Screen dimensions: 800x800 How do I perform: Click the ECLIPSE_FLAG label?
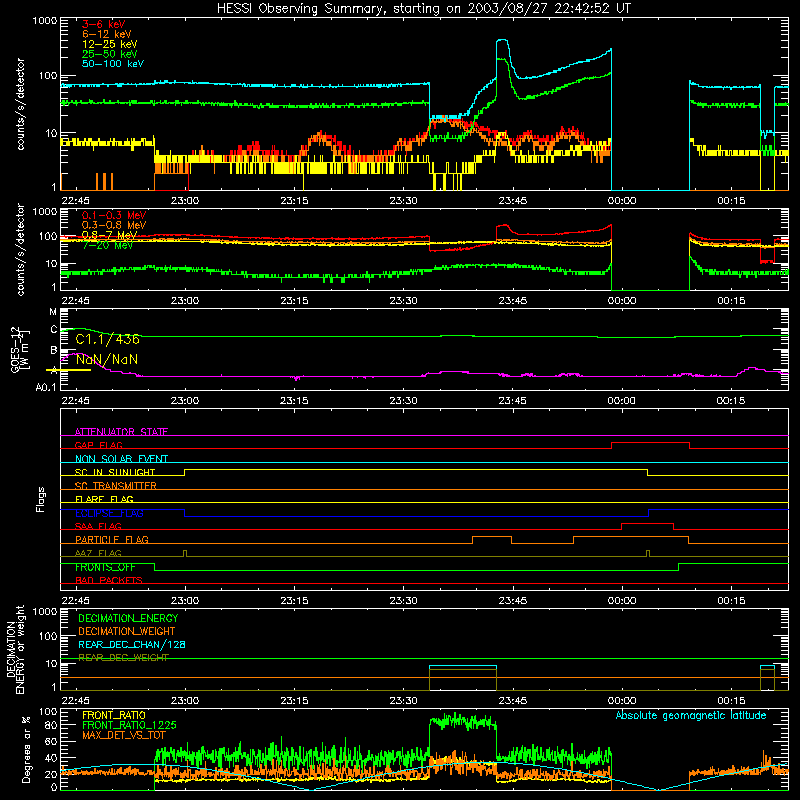click(109, 513)
